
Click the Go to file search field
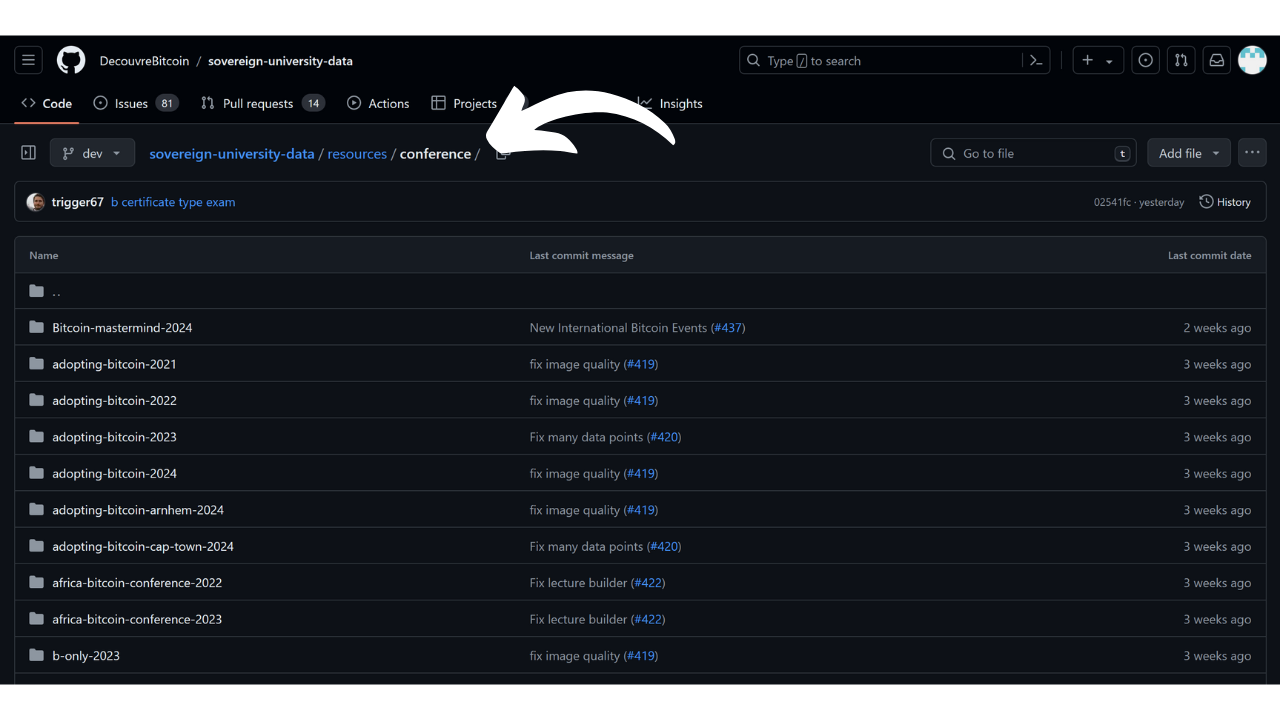(x=1035, y=153)
